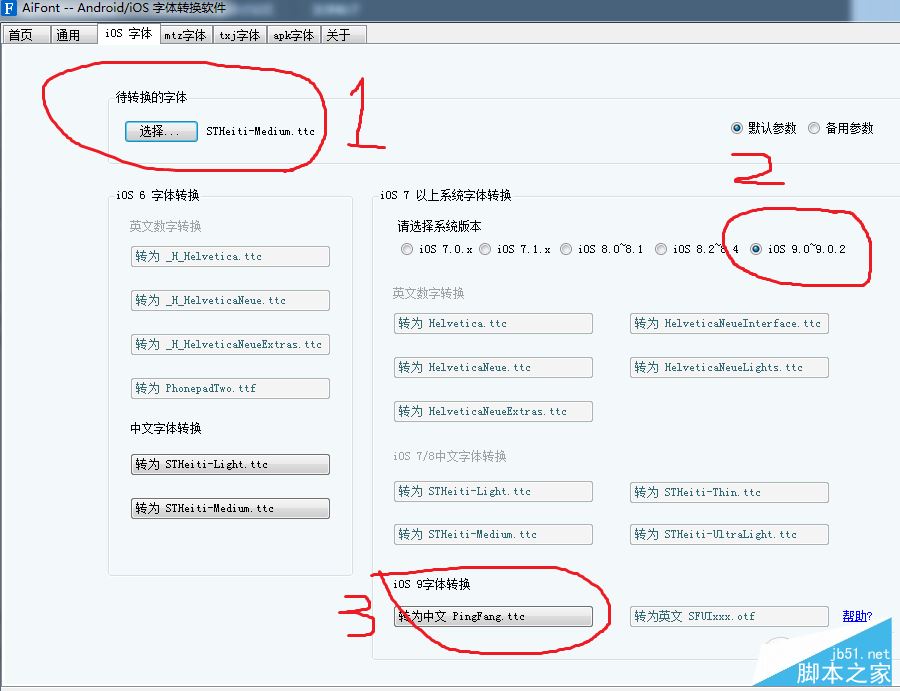Choose iOS 7.1.x system version
Image resolution: width=900 pixels, height=691 pixels.
pyautogui.click(x=485, y=249)
